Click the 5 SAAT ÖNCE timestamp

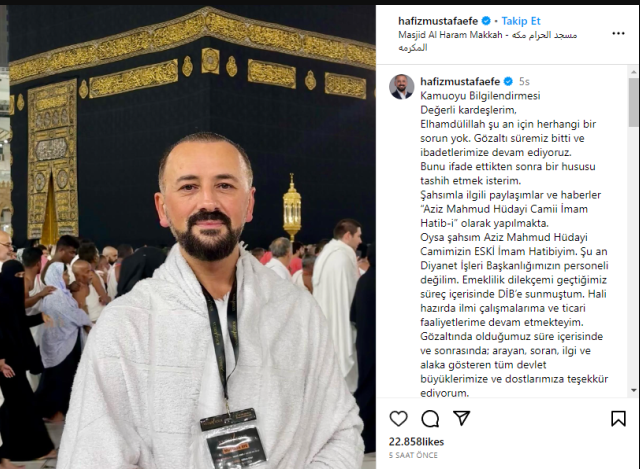[413, 455]
